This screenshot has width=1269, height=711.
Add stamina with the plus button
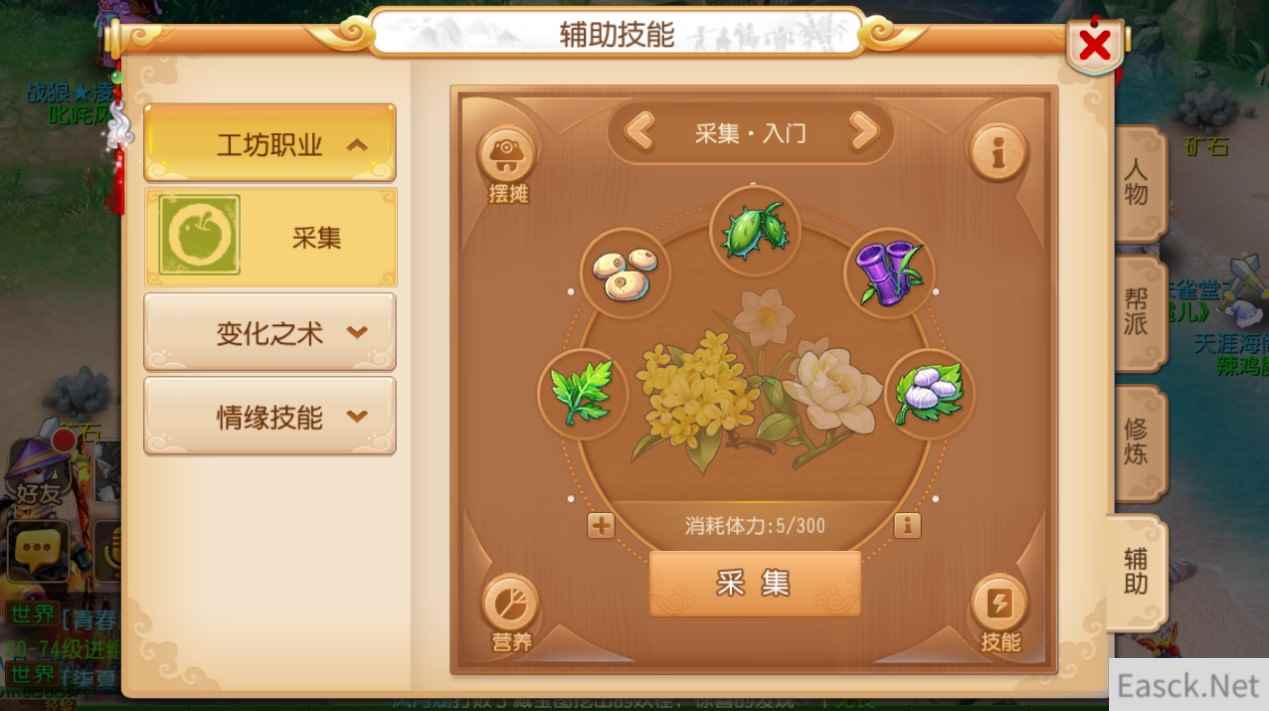pyautogui.click(x=601, y=525)
